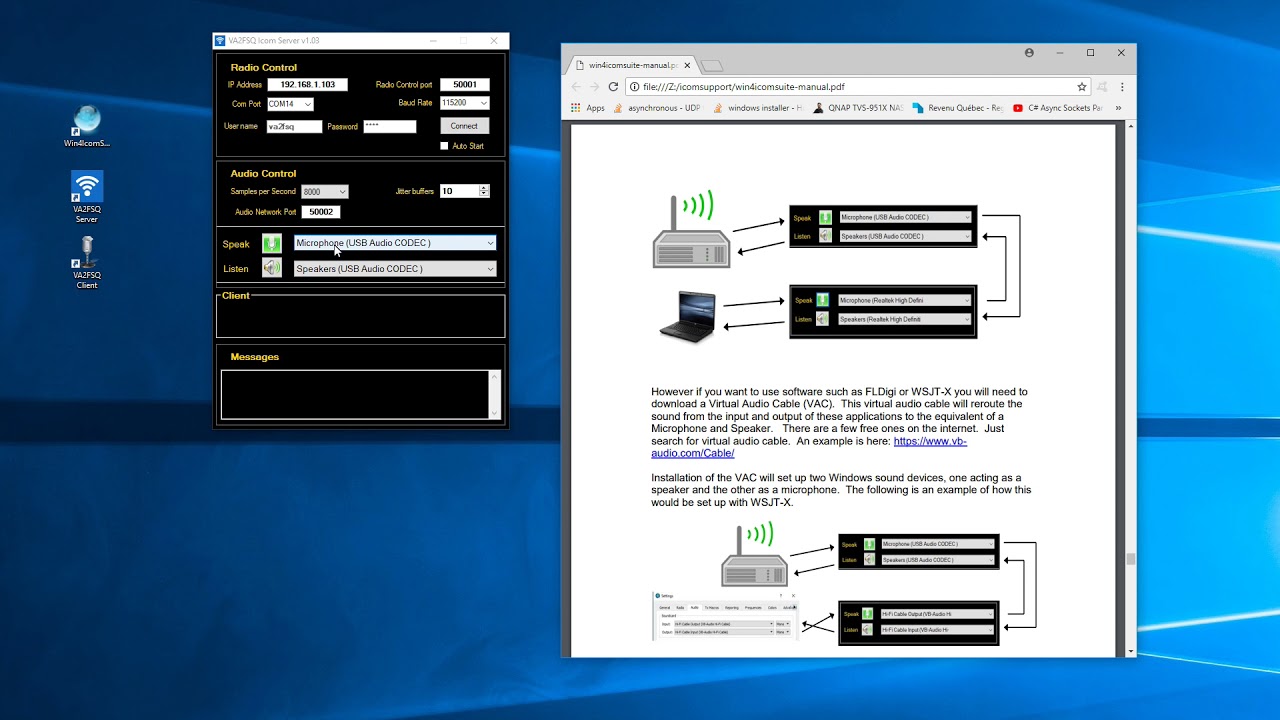Open the Win4IcomSuite desktop shortcut
Screen dimensions: 1280x720
(87, 126)
